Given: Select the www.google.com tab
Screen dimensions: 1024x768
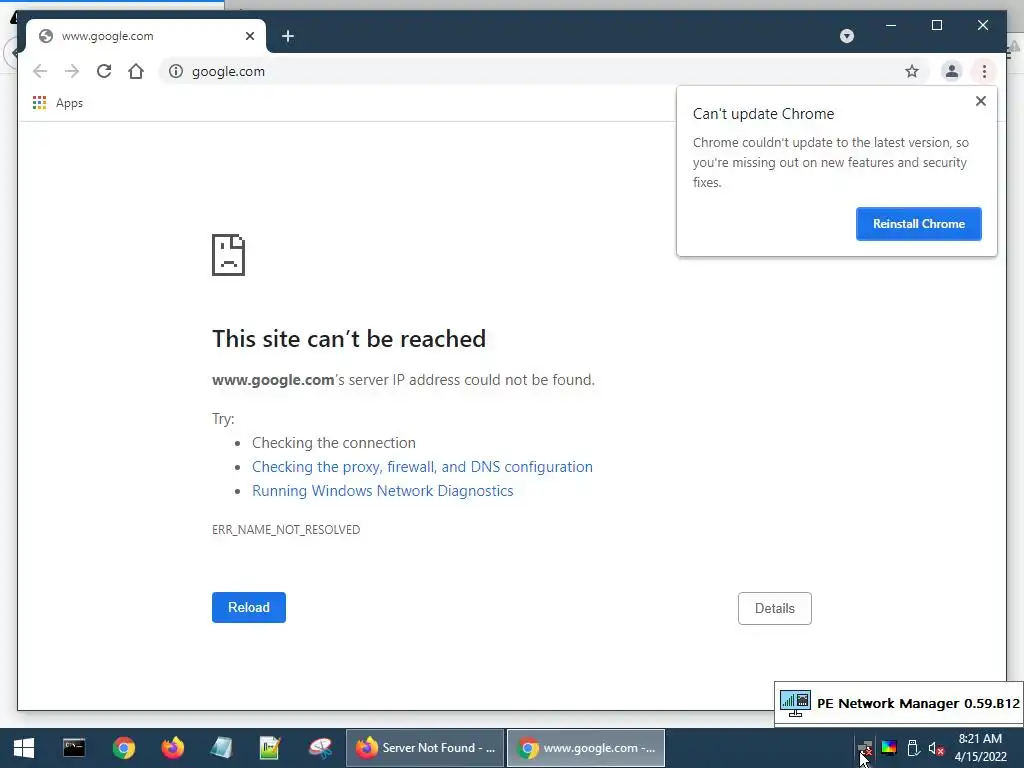Looking at the screenshot, I should [x=146, y=36].
